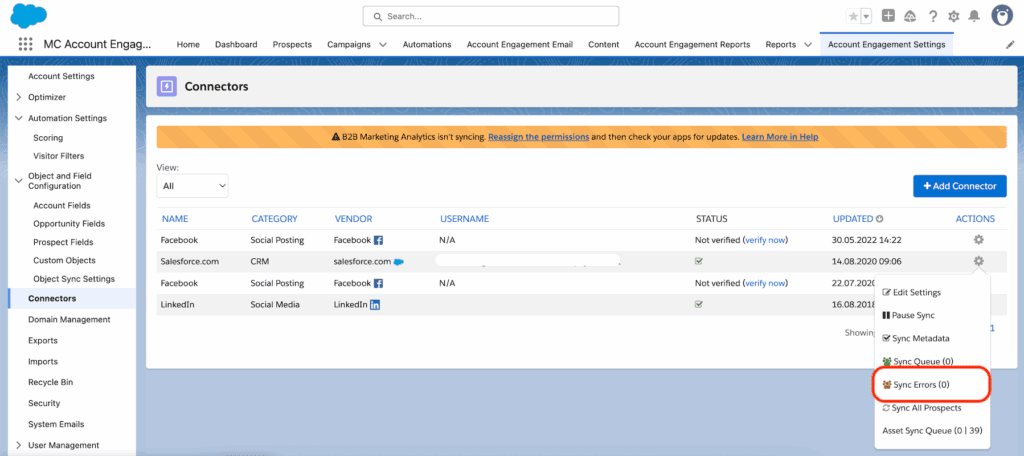1024x456 pixels.
Task: Open the user avatar profile menu
Action: pyautogui.click(x=1002, y=16)
